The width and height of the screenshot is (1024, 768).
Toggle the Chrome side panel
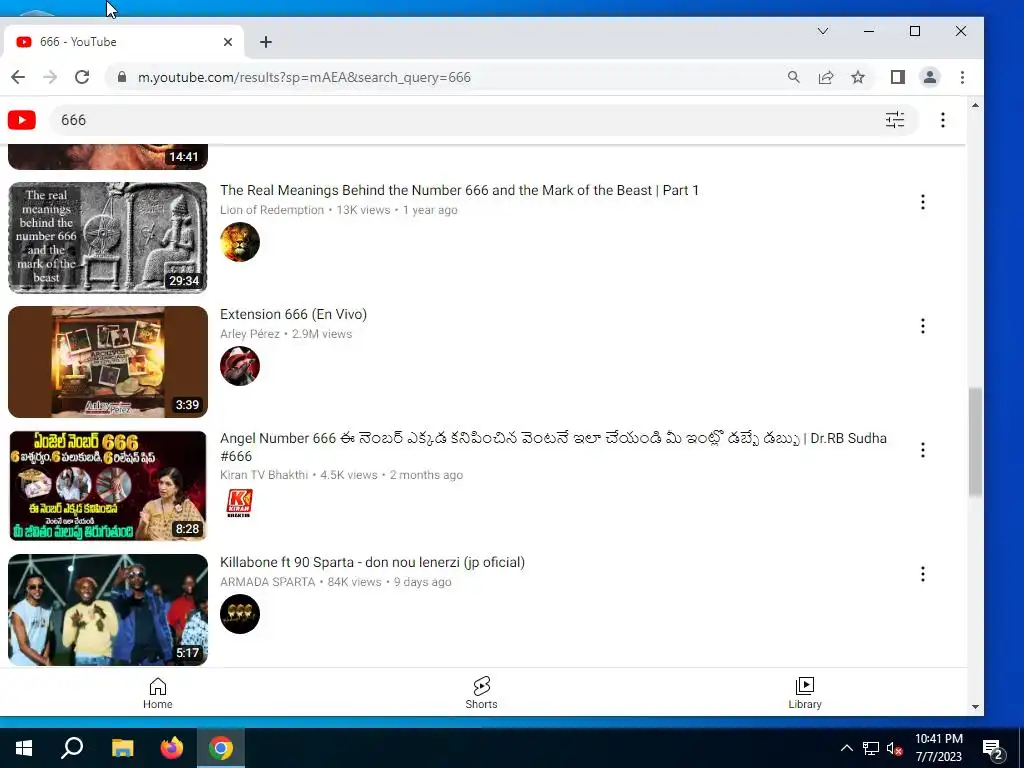pos(897,77)
